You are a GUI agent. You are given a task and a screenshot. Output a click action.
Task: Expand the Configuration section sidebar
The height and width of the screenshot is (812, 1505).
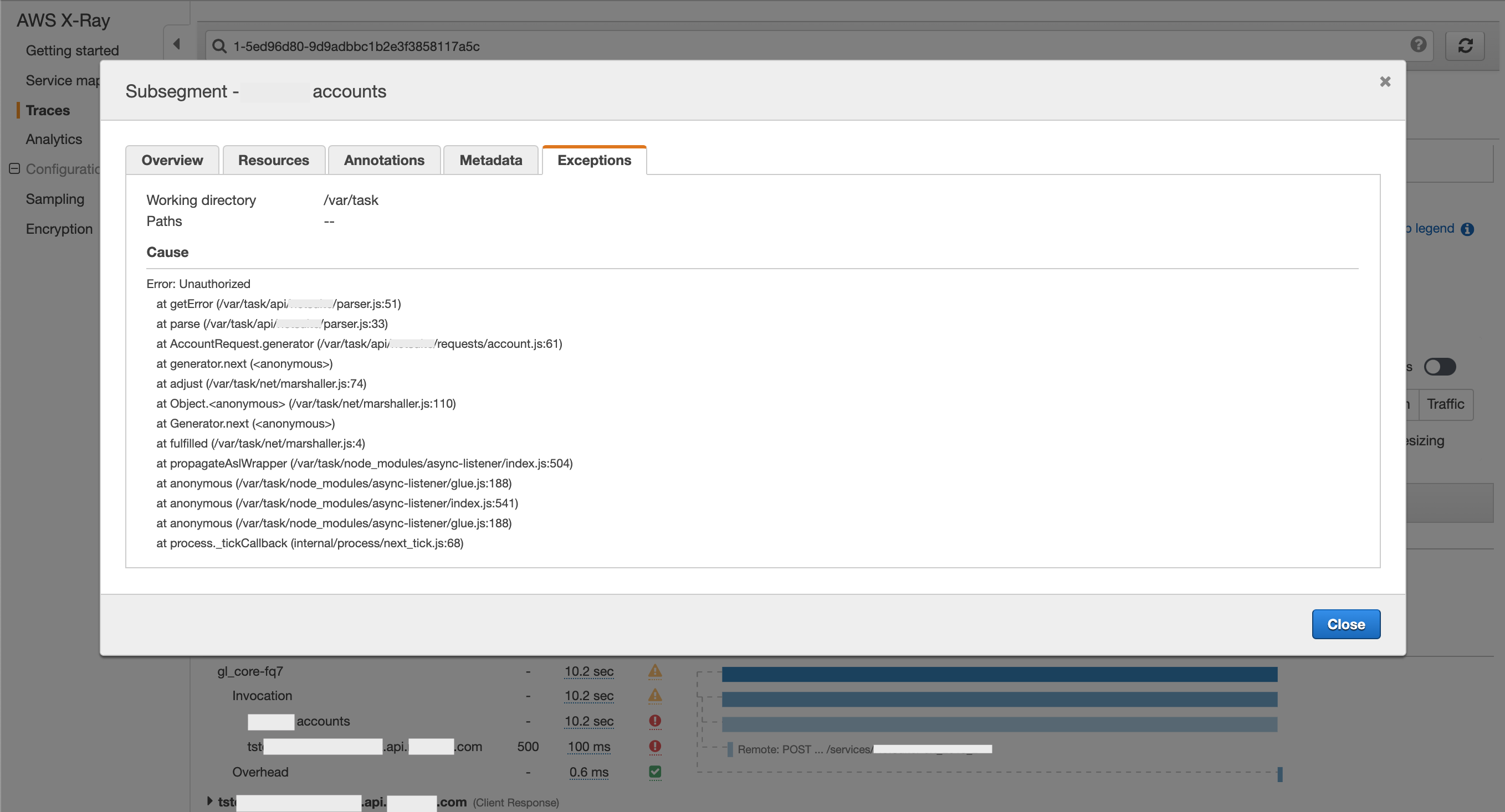(x=15, y=169)
